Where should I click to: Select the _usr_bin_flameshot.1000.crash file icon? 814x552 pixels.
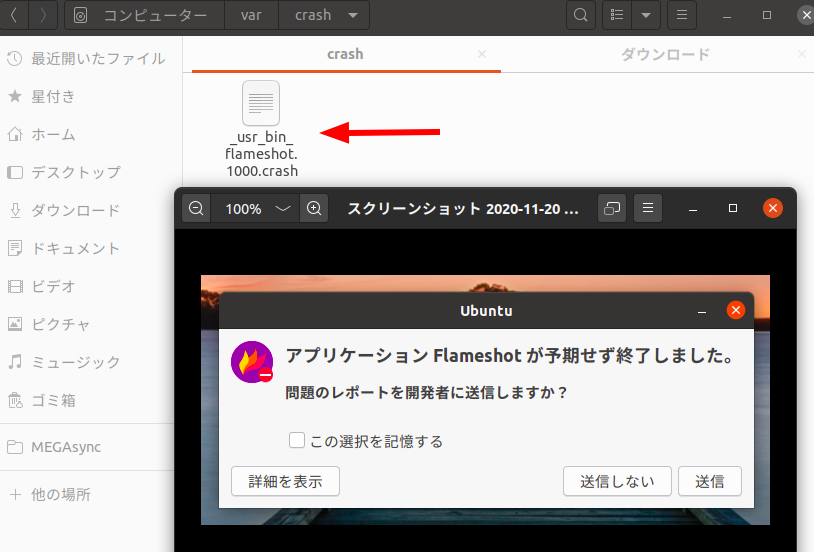pyautogui.click(x=261, y=103)
